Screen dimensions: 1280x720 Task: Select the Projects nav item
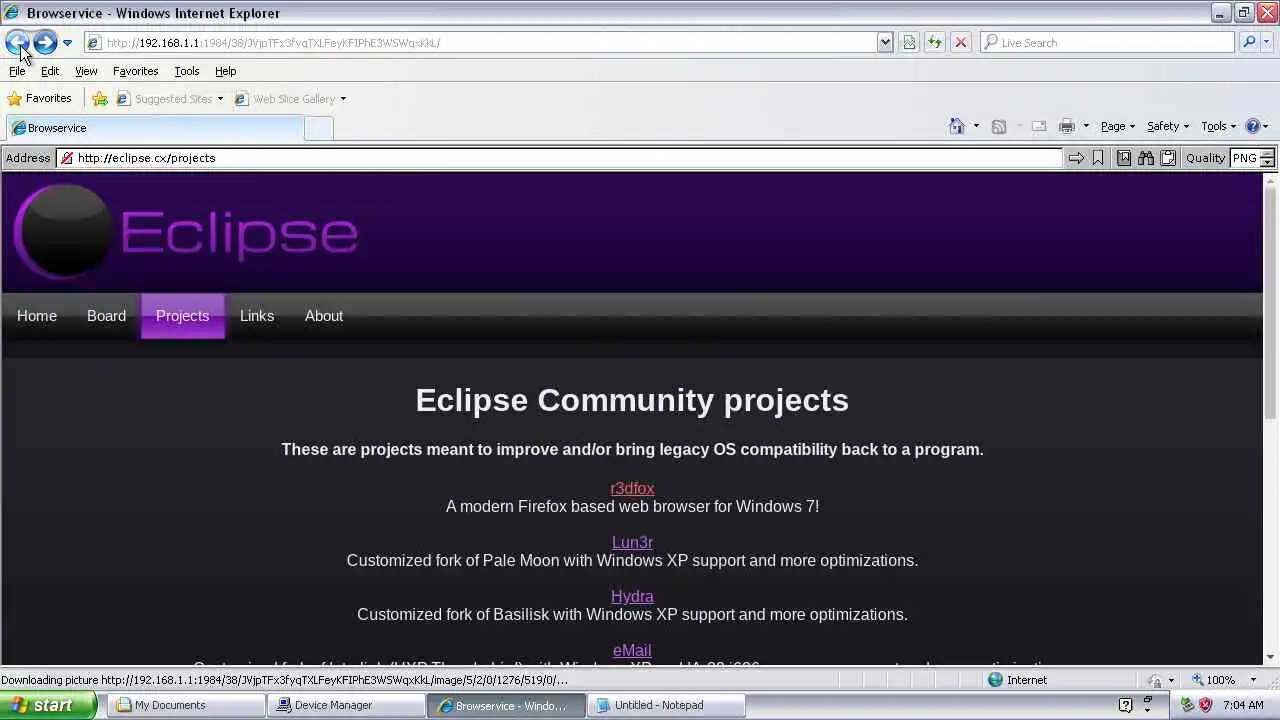point(183,316)
